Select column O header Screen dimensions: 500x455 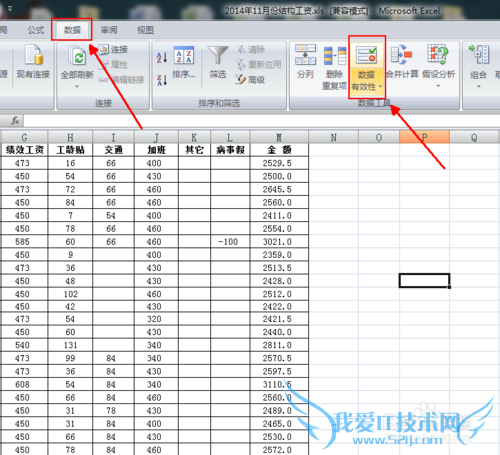tap(379, 137)
